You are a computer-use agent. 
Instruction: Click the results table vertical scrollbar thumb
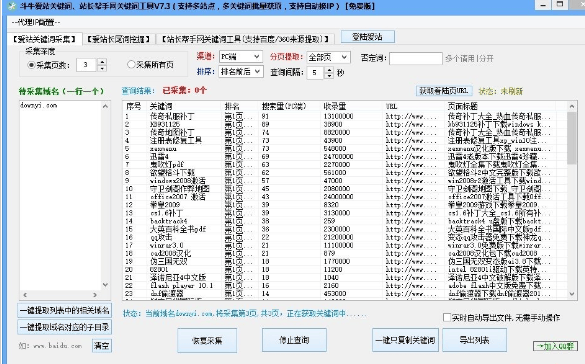pos(572,138)
